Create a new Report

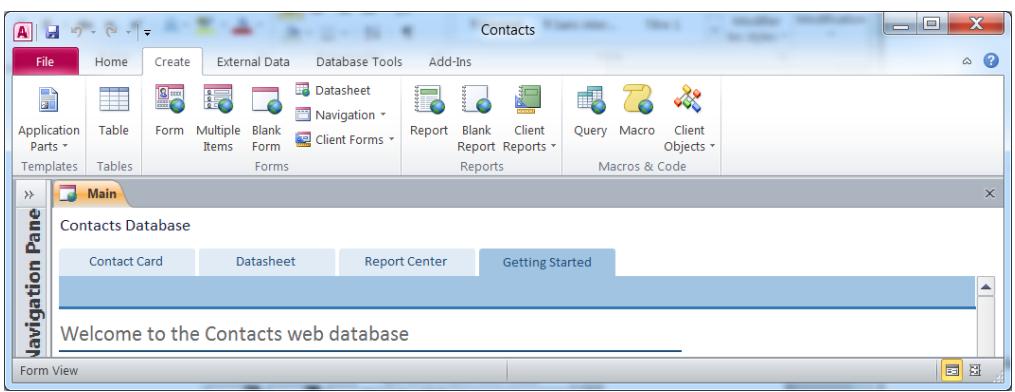coord(429,111)
